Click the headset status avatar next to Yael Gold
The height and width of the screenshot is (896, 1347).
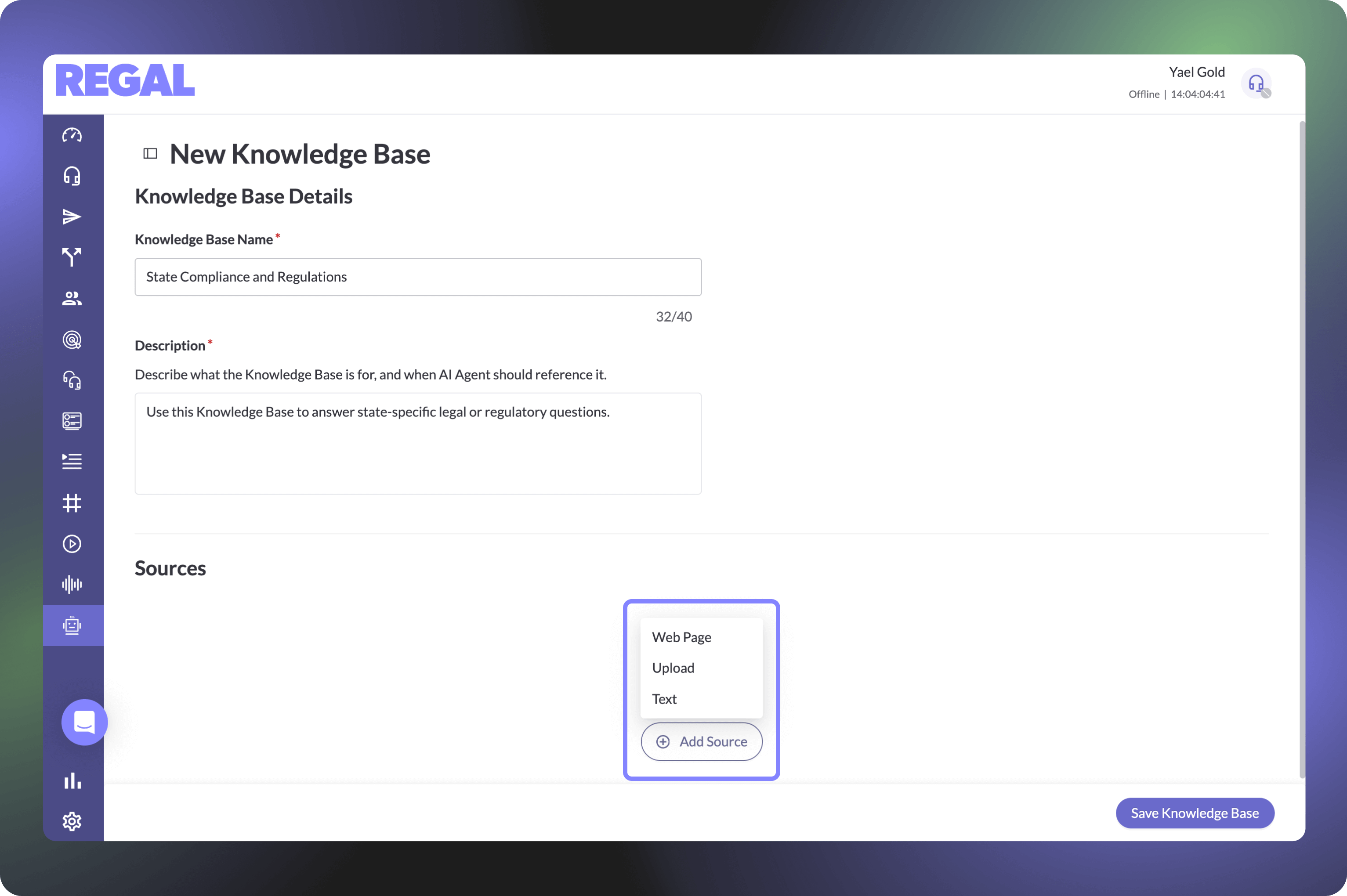pos(1256,84)
